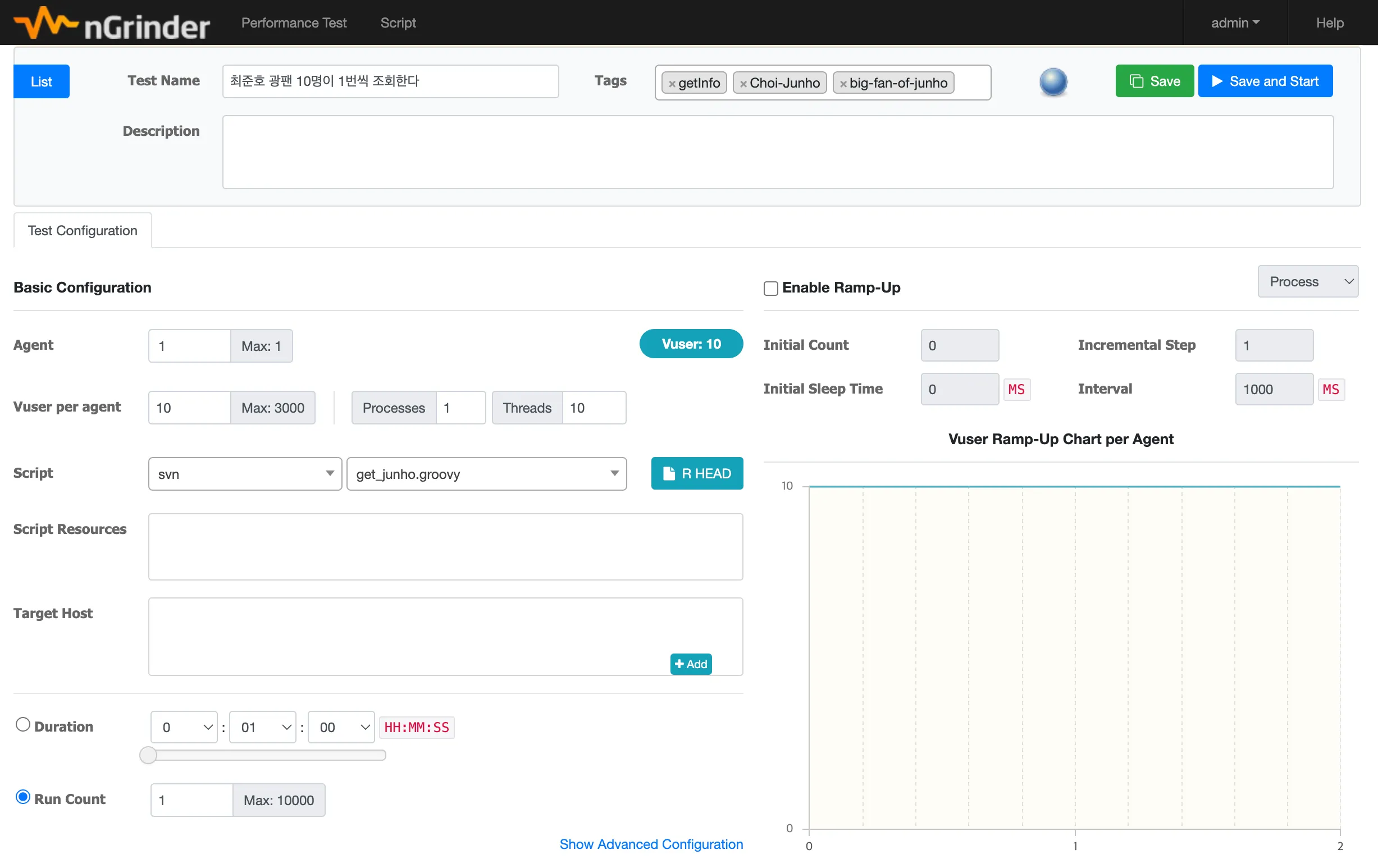Click the R HEAD script revision button
The width and height of the screenshot is (1378, 868).
coord(696,473)
